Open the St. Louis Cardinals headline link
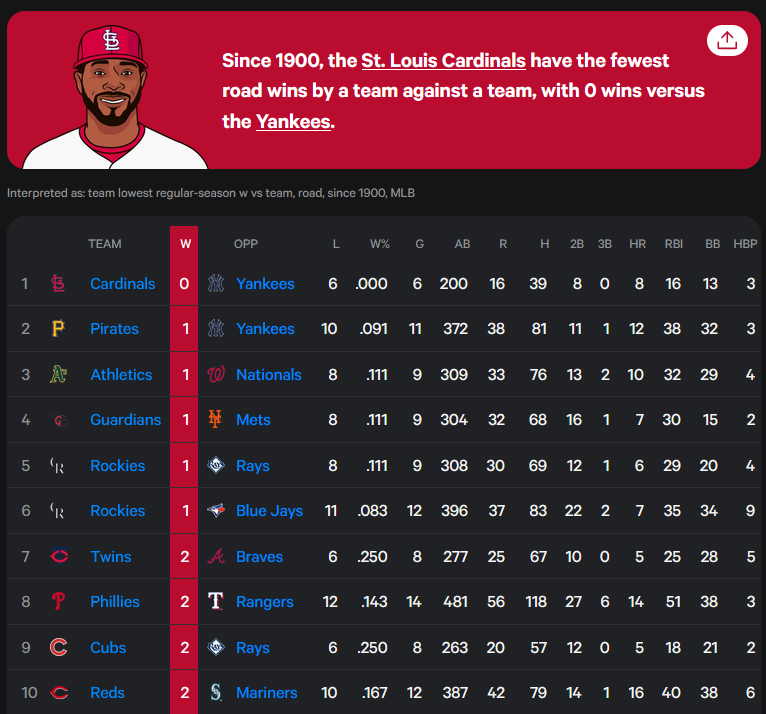This screenshot has height=714, width=766. (x=443, y=61)
